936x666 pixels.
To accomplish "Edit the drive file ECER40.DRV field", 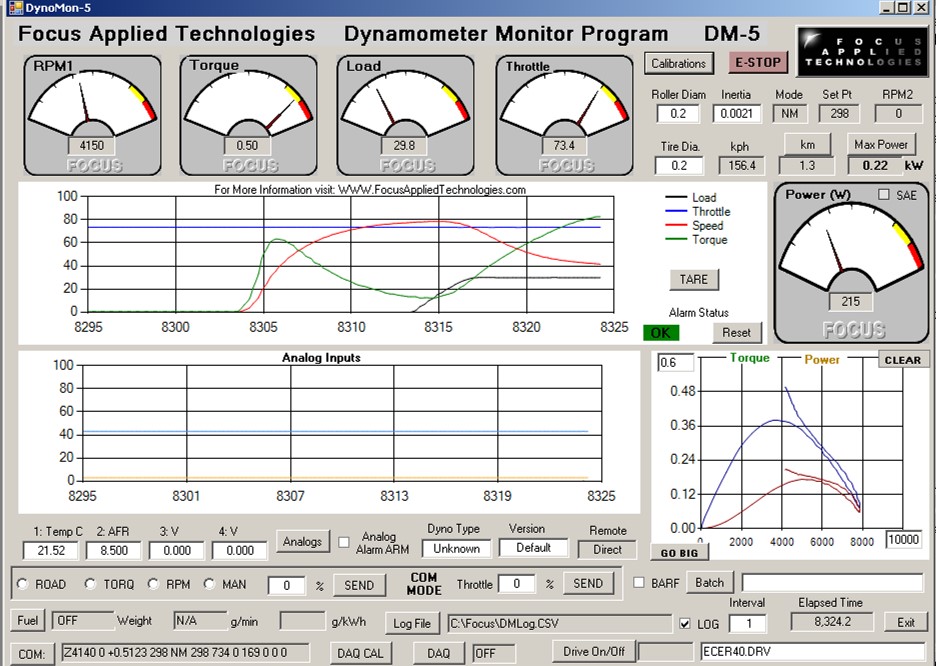I will (x=813, y=651).
